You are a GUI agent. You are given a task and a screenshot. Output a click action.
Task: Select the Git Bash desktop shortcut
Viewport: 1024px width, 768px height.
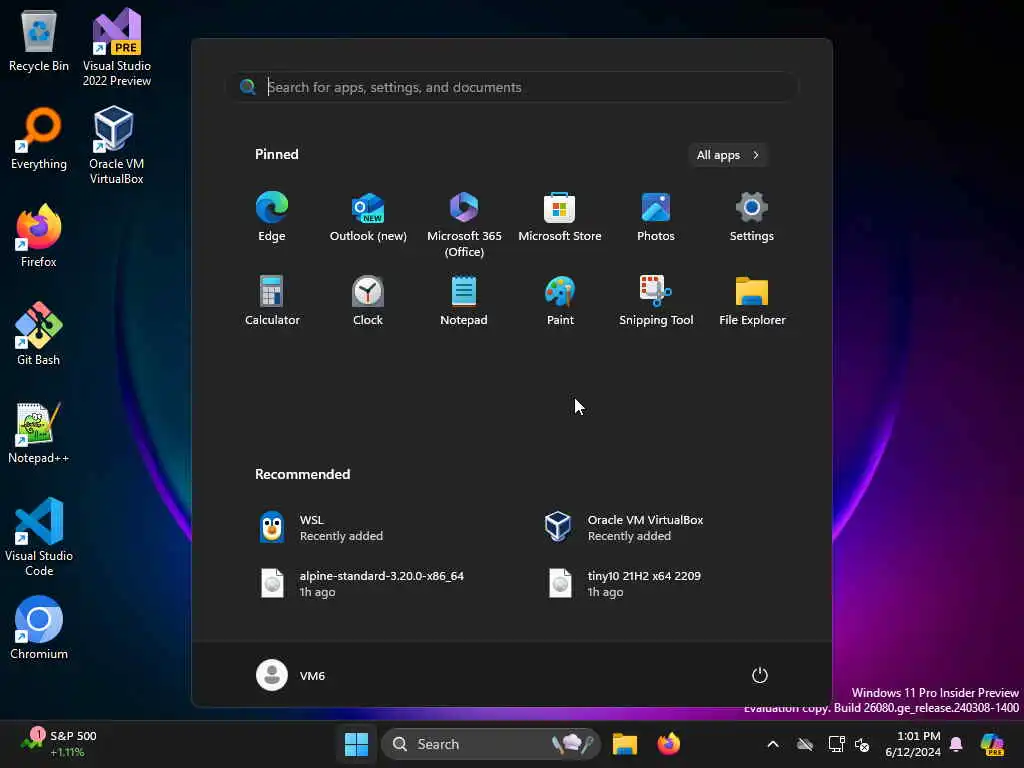pos(39,334)
